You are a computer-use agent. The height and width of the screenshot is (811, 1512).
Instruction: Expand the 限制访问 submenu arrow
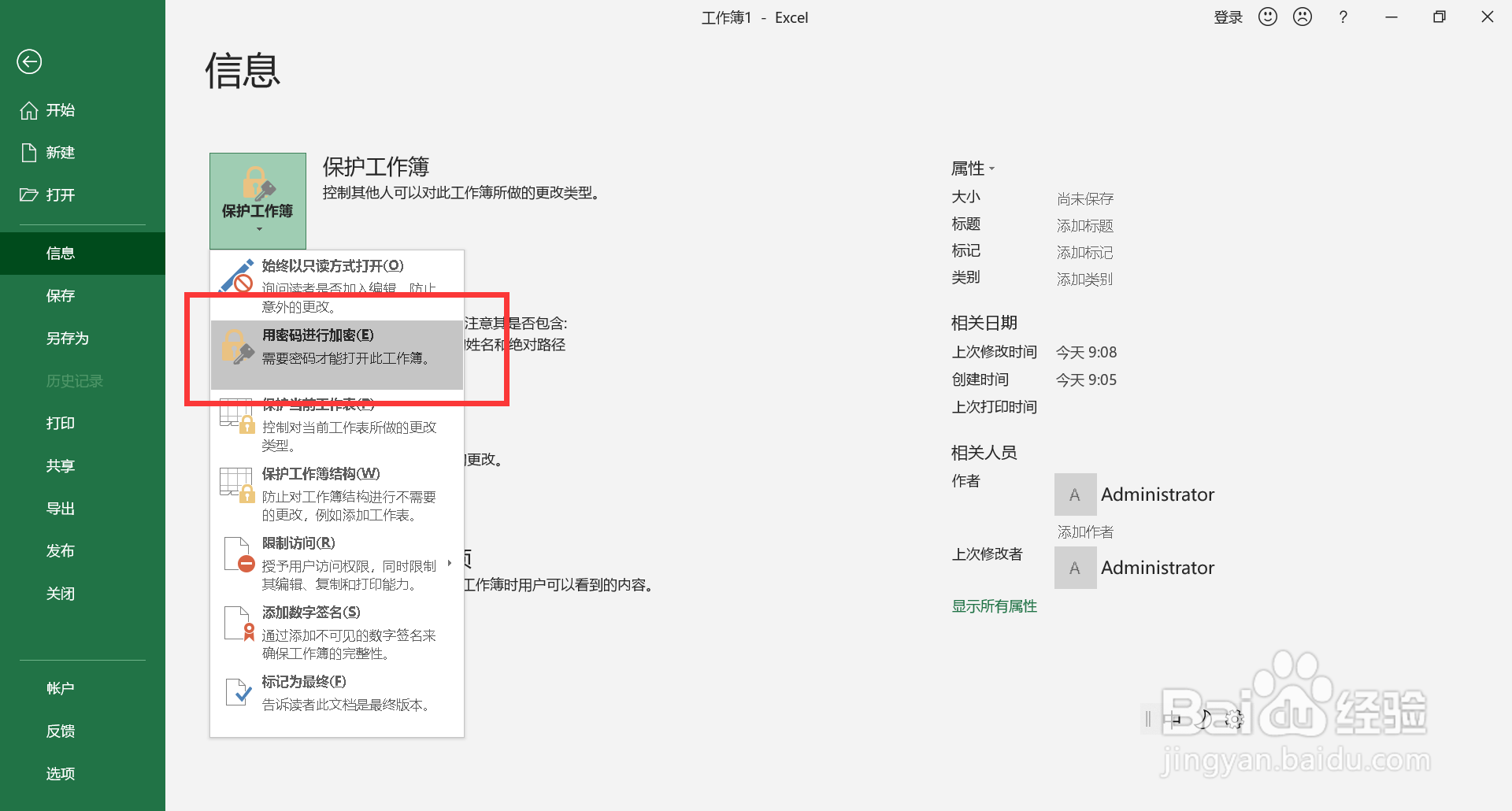[x=449, y=563]
